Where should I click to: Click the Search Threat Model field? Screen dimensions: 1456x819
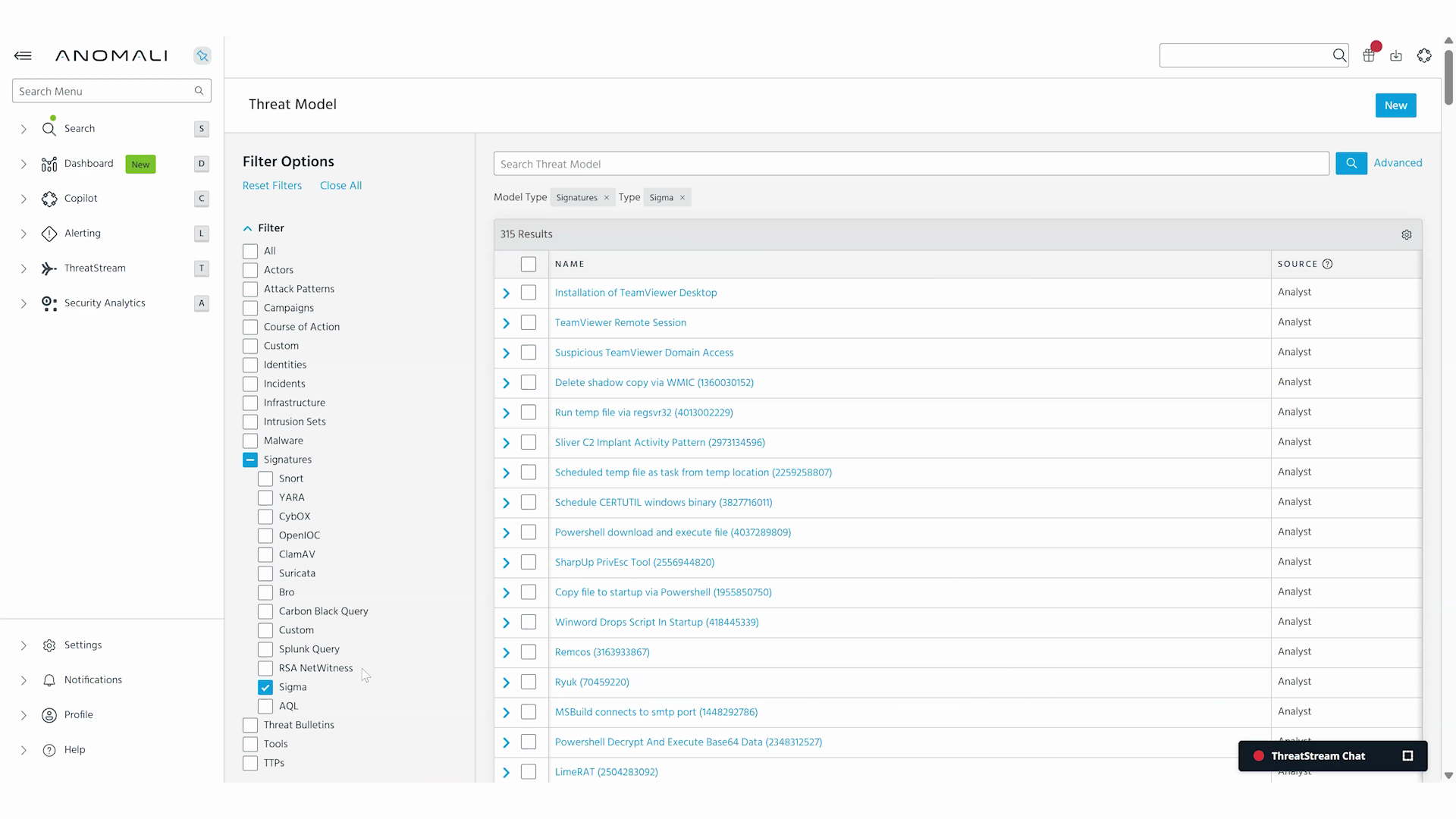point(910,164)
